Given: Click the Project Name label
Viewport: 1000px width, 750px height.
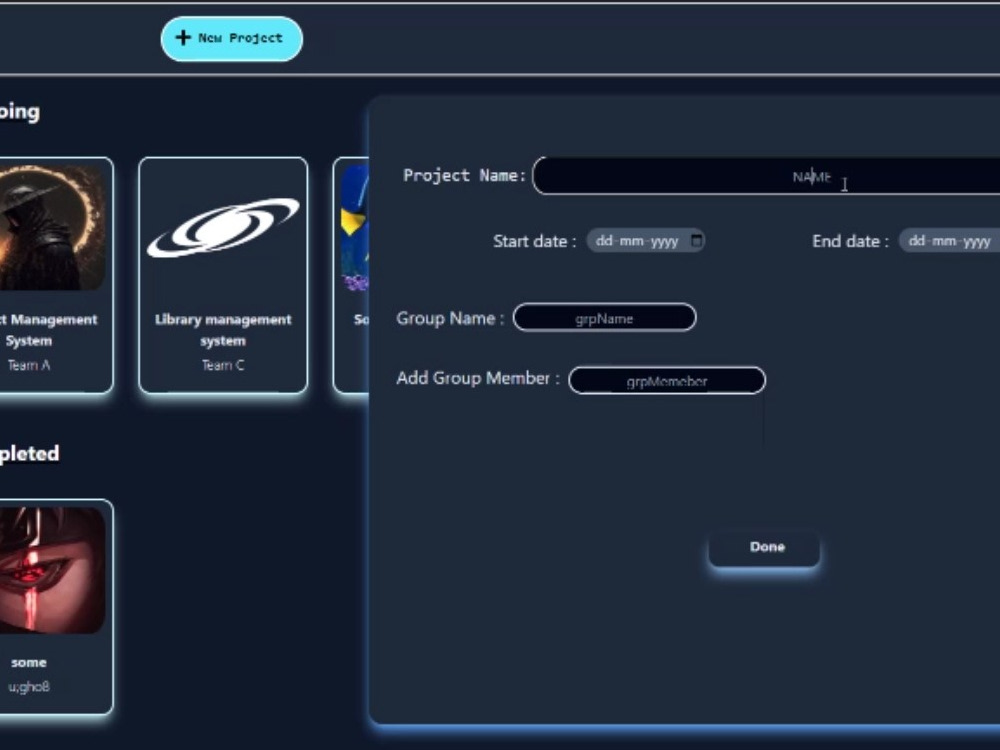Looking at the screenshot, I should [x=464, y=175].
